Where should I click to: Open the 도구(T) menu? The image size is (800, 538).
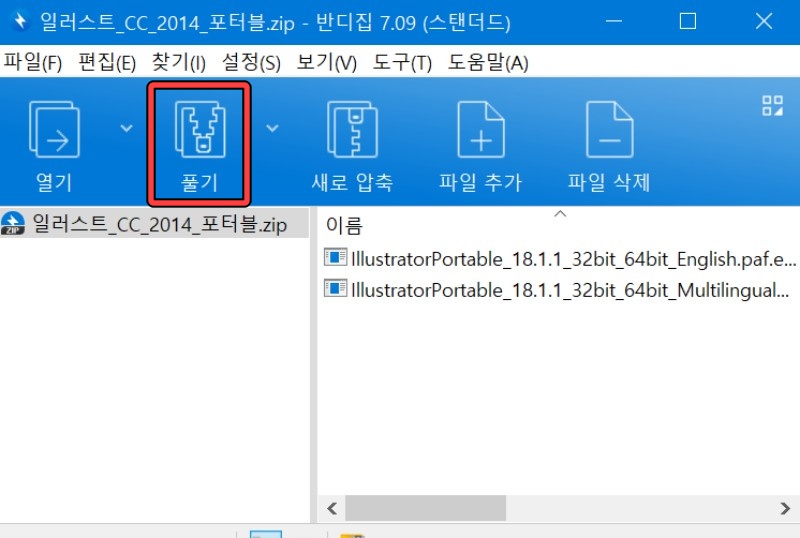402,62
